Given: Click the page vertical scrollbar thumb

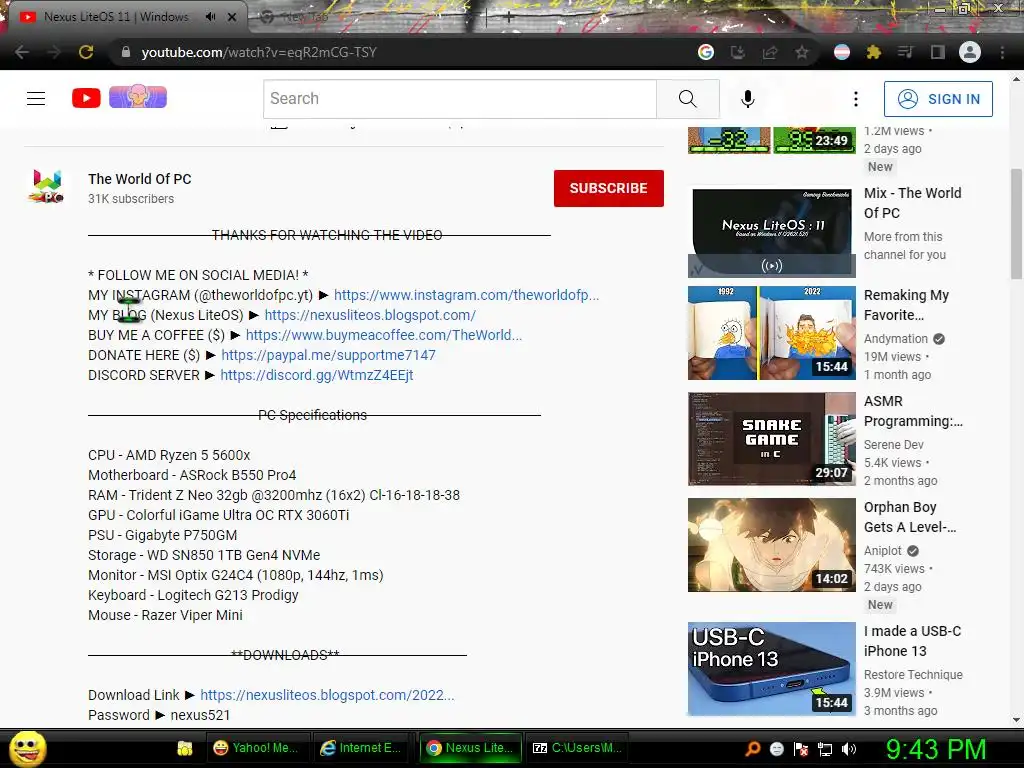Looking at the screenshot, I should point(1016,224).
